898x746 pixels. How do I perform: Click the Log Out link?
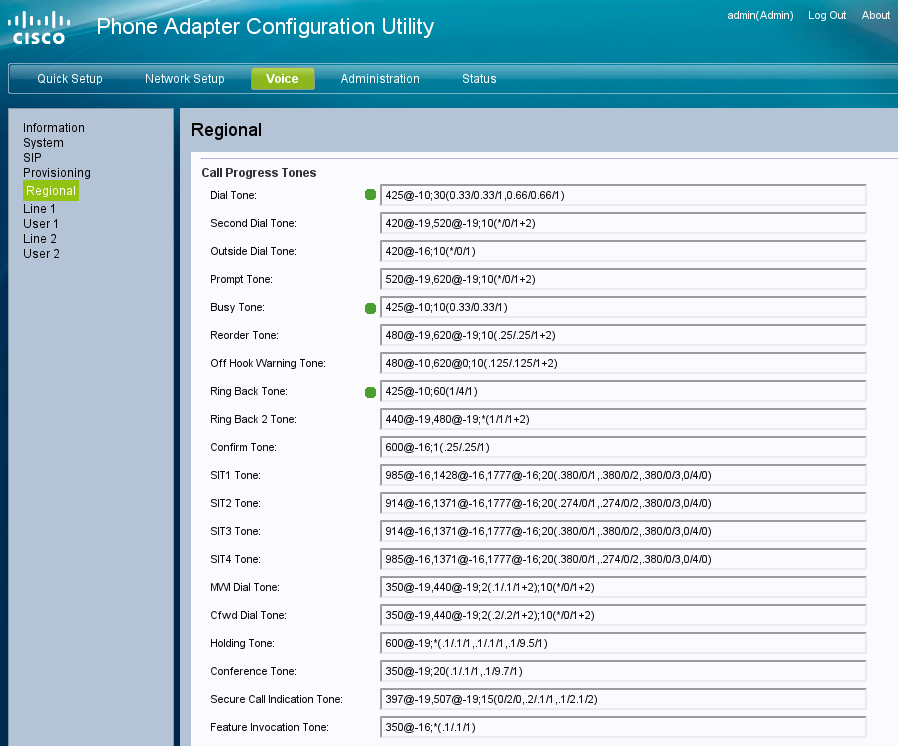point(827,15)
